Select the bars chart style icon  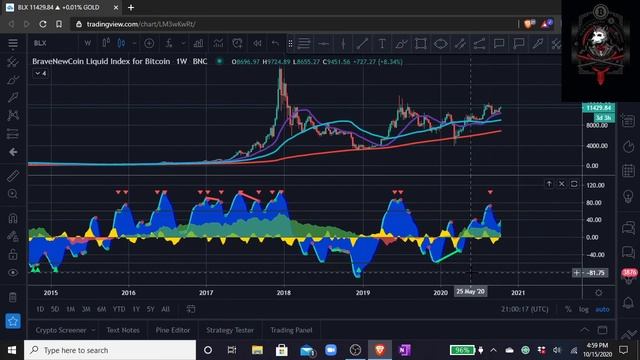(106, 43)
